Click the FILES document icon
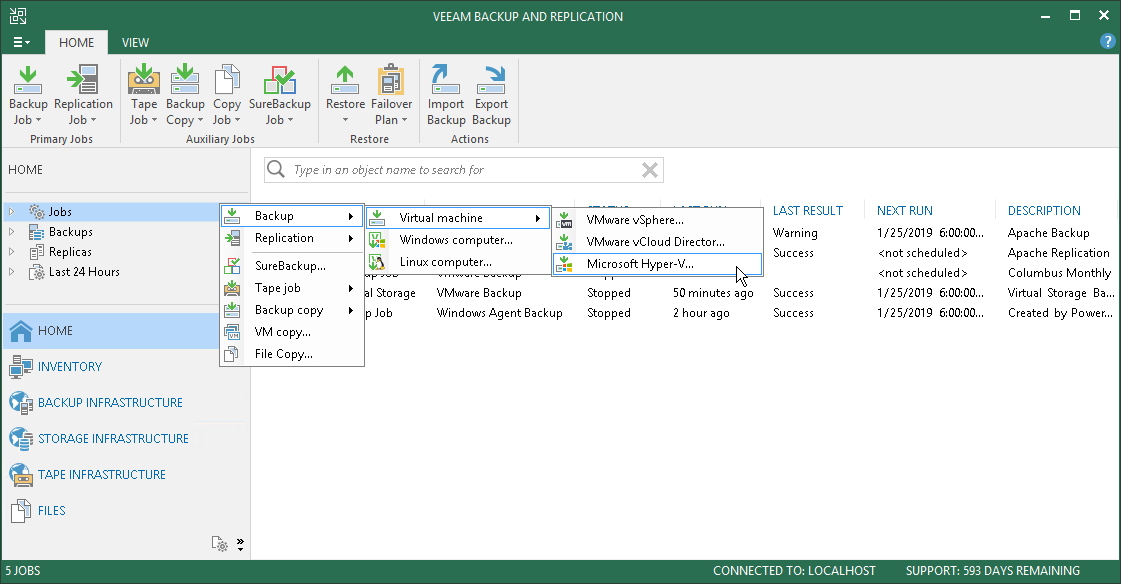 (x=21, y=510)
